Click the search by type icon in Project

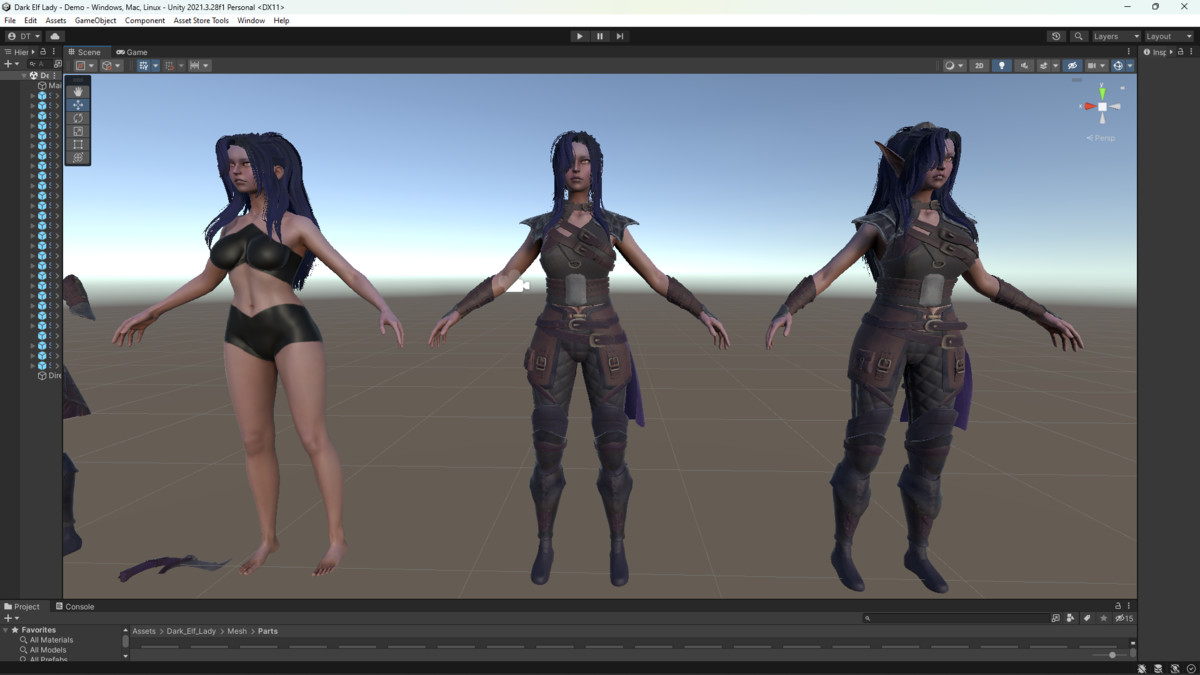pos(1071,618)
